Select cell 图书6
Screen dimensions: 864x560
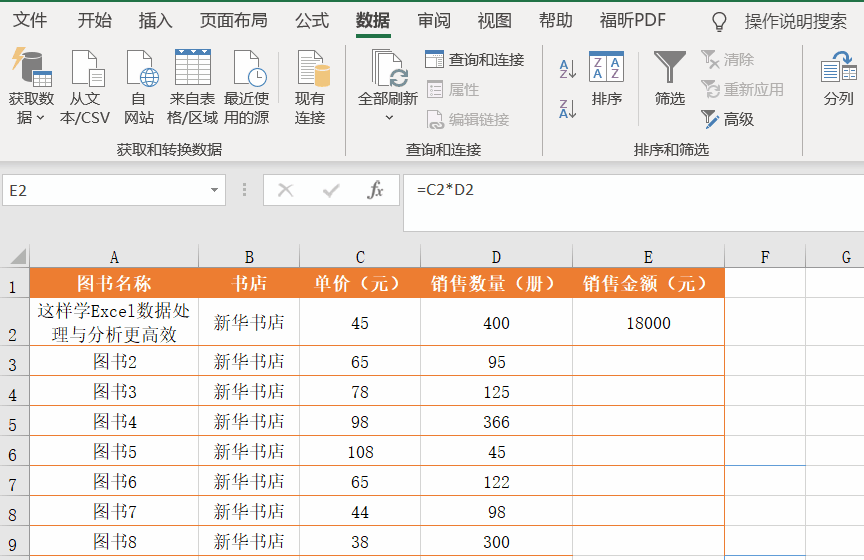[114, 481]
